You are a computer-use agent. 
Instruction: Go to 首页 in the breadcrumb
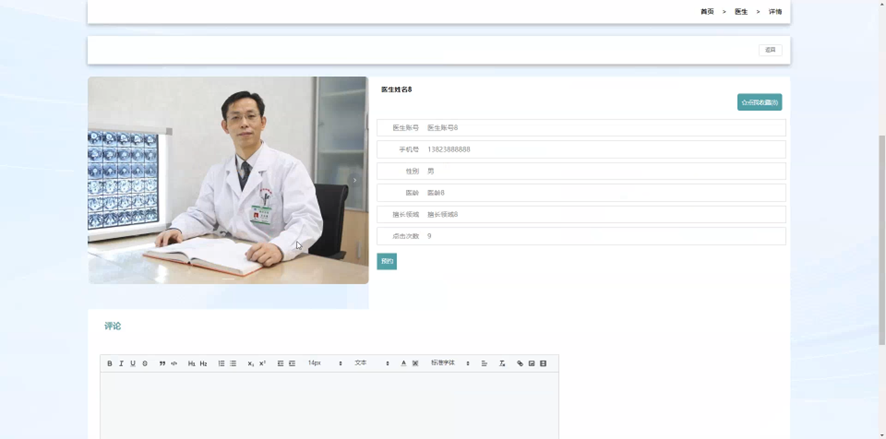707,12
